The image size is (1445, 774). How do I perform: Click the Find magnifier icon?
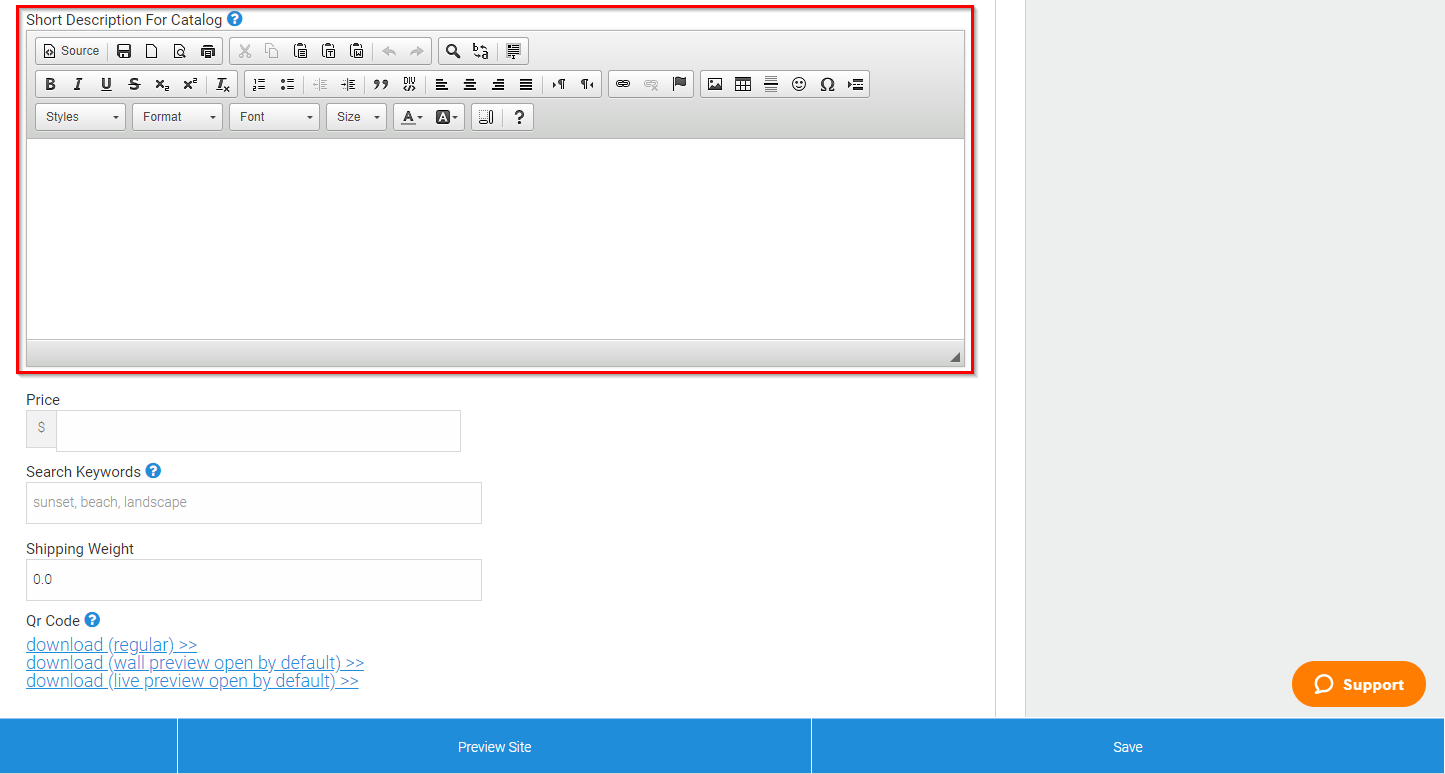pyautogui.click(x=453, y=51)
